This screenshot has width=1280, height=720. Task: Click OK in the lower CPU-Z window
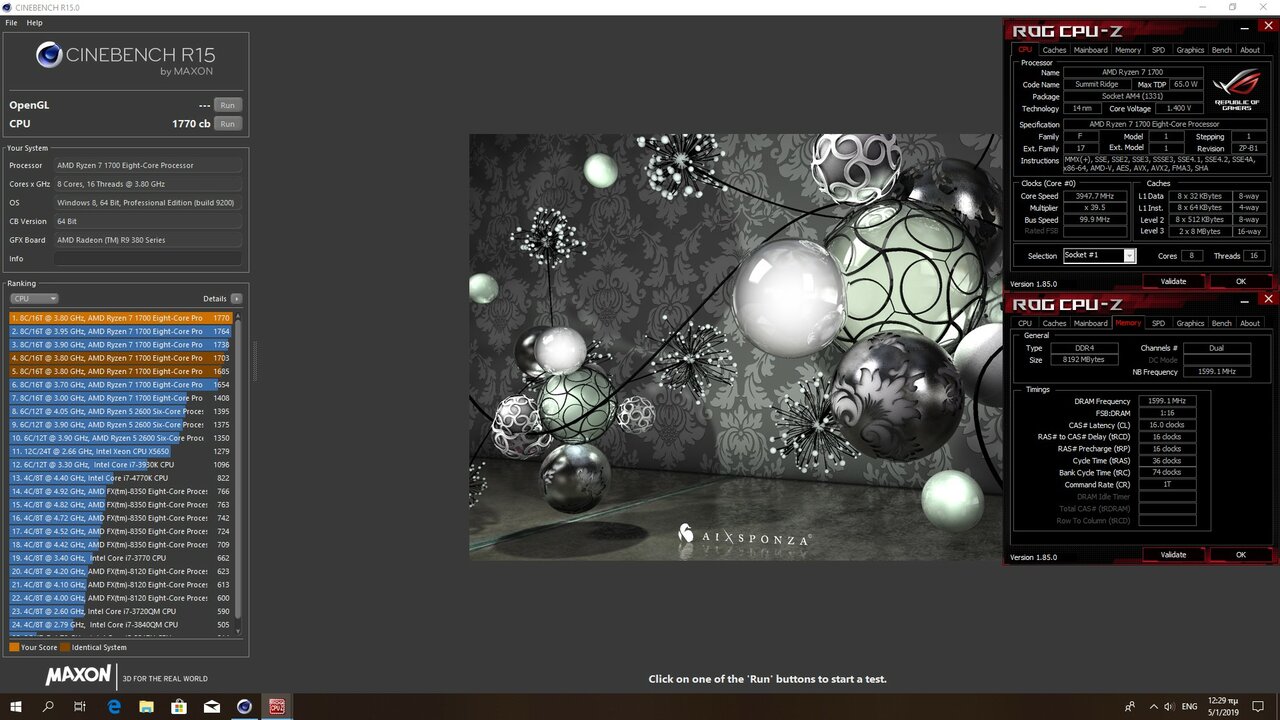pyautogui.click(x=1240, y=555)
